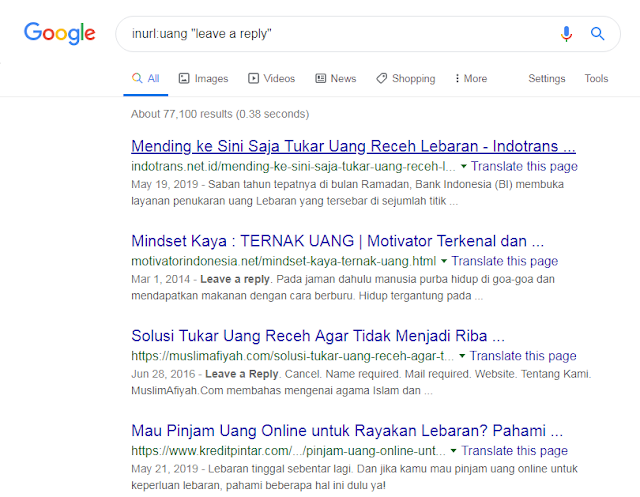Image resolution: width=640 pixels, height=497 pixels.
Task: Click the 'About 77,100 results' stats text
Action: click(220, 114)
